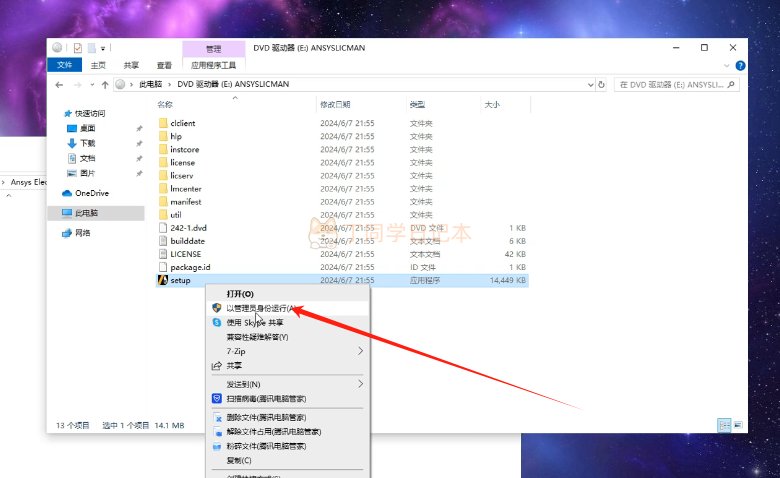780x478 pixels.
Task: Open the recent locations dropdown arrow
Action: click(x=93, y=85)
